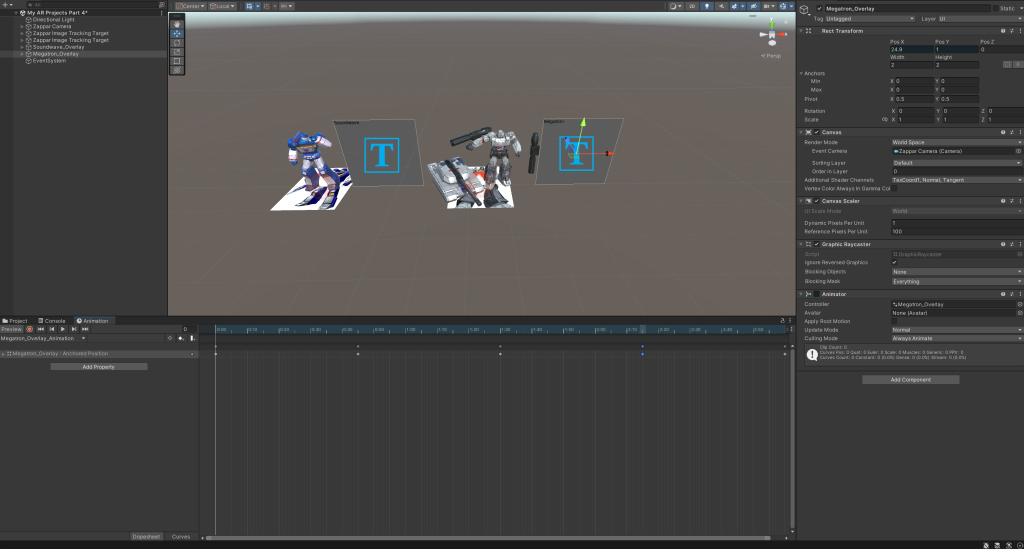Toggle the Static checkbox
This screenshot has width=1024, height=549.
tap(993, 8)
